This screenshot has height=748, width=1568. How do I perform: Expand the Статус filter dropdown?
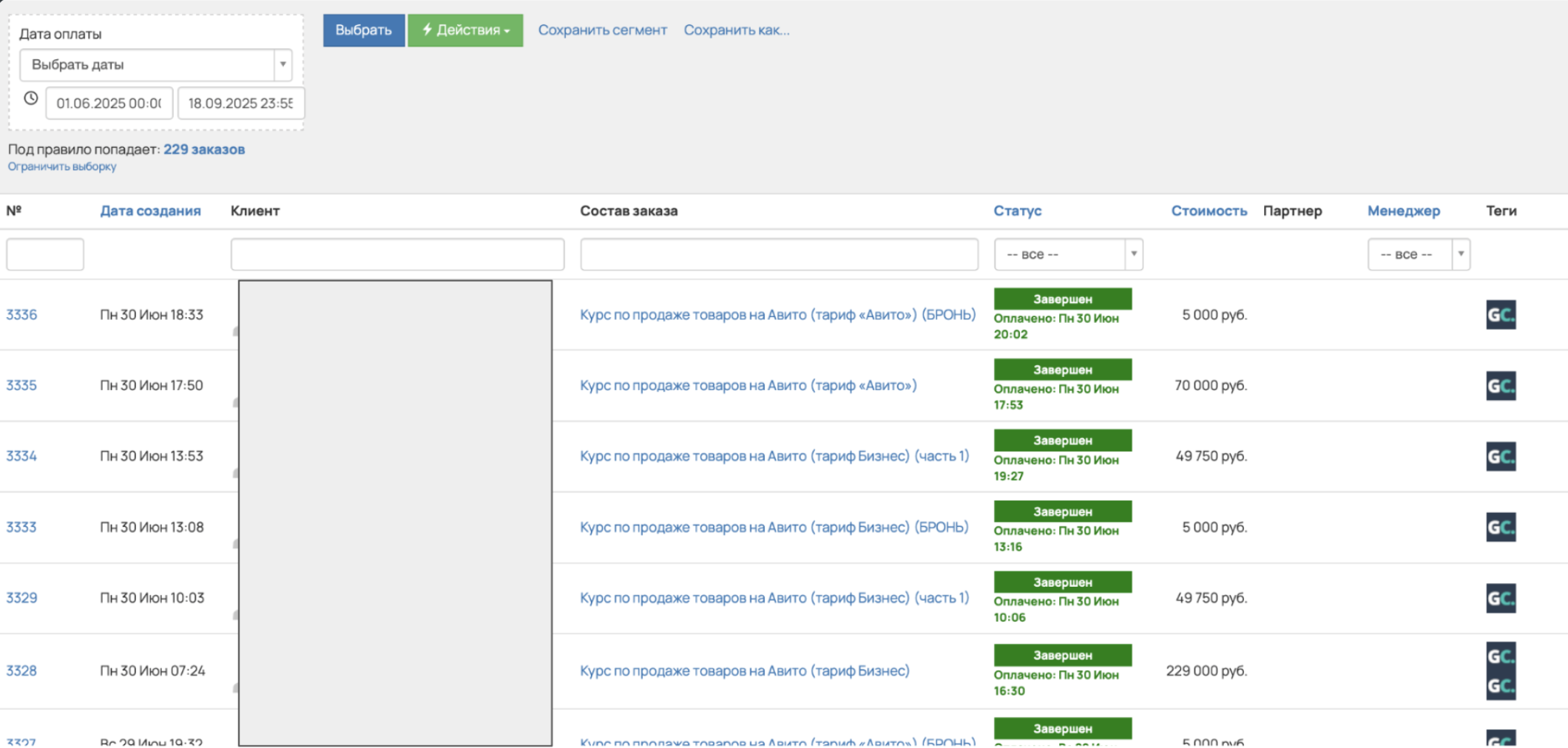(x=1067, y=254)
